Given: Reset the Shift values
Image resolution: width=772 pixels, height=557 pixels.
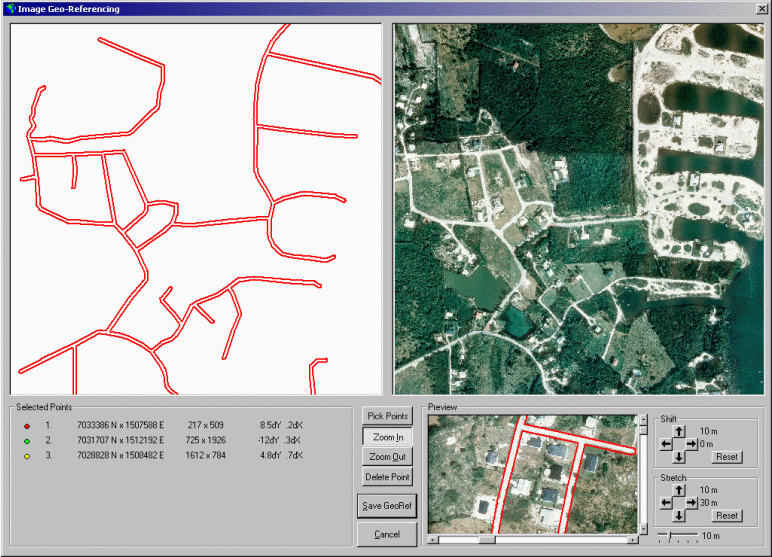Looking at the screenshot, I should tap(726, 457).
